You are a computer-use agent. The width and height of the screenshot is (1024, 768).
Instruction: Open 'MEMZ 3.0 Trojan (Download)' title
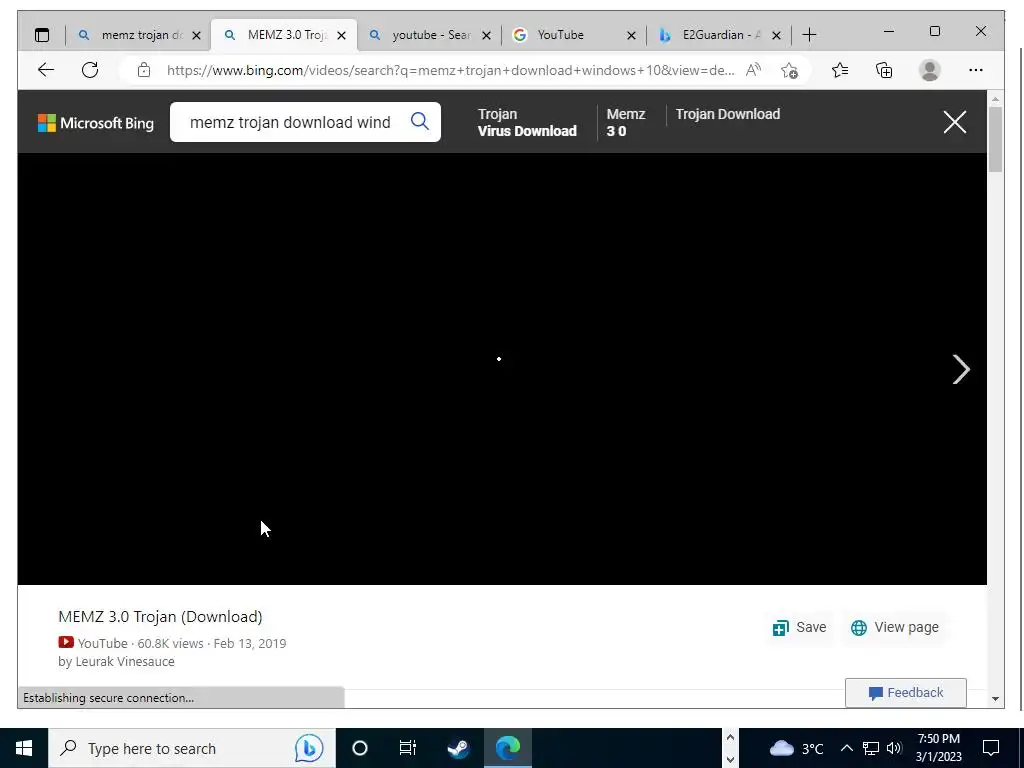[x=160, y=617]
